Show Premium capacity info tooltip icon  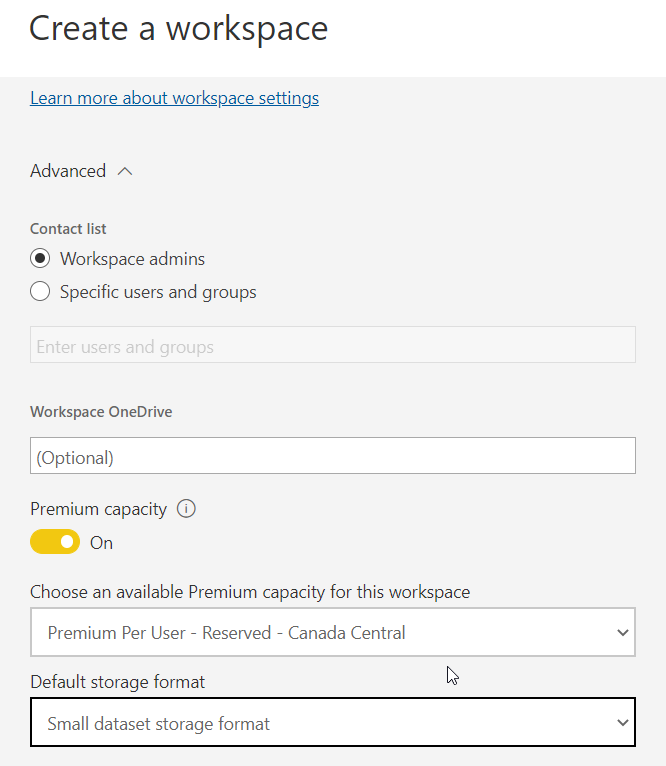186,509
